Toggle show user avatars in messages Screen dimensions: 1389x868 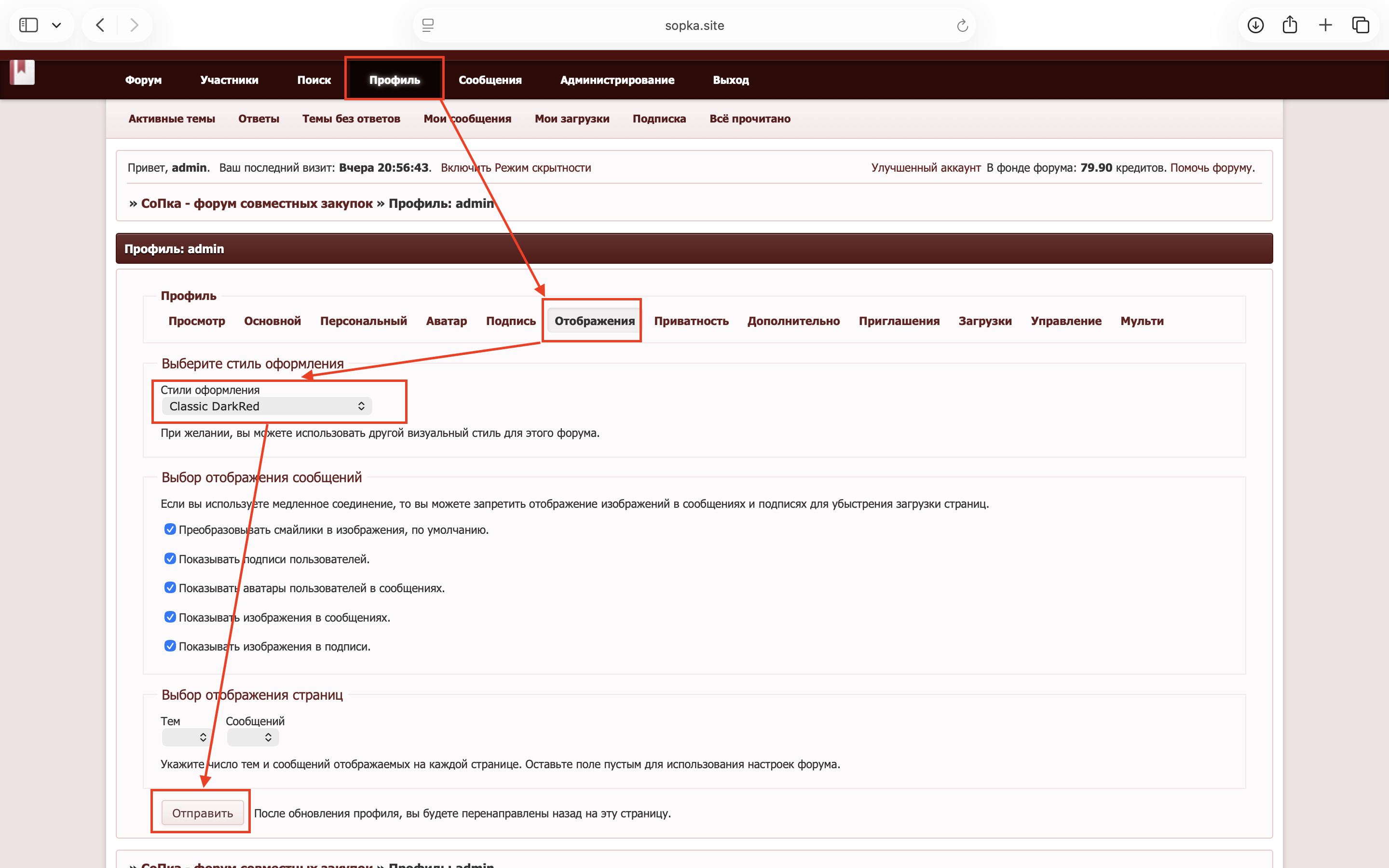170,588
